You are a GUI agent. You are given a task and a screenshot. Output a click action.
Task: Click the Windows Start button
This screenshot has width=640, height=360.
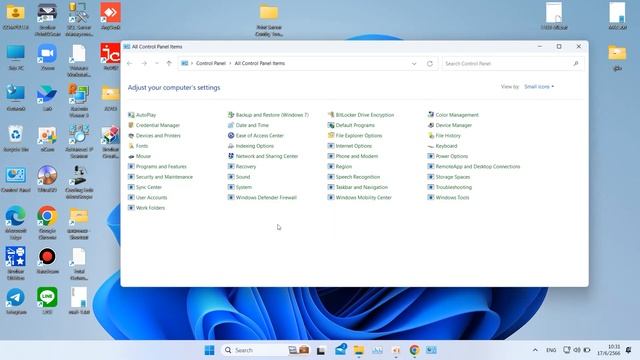pyautogui.click(x=209, y=350)
